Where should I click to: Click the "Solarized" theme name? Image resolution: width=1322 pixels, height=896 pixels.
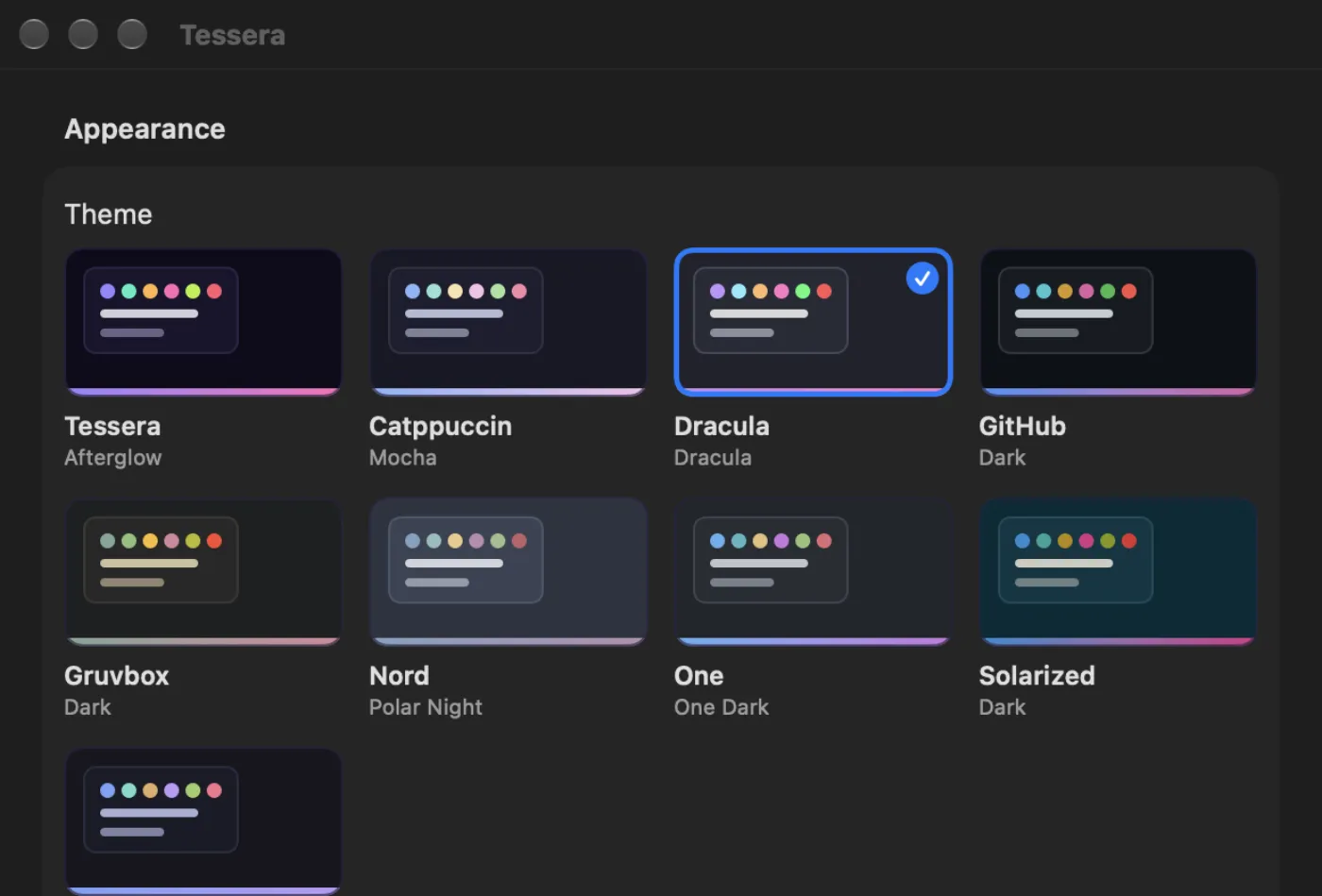pyautogui.click(x=1037, y=676)
